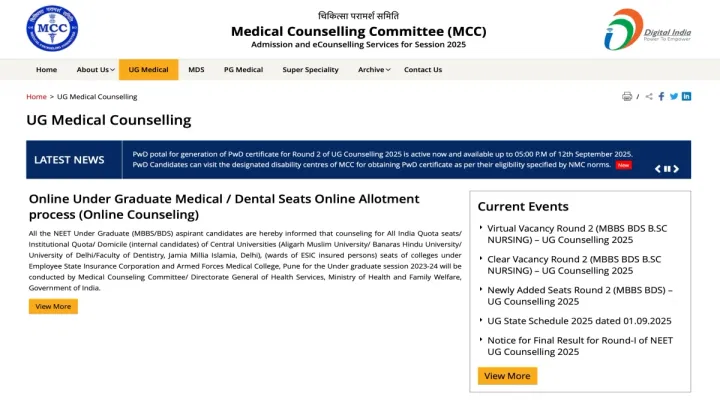Share page on Facebook
The width and height of the screenshot is (720, 400).
pyautogui.click(x=661, y=97)
